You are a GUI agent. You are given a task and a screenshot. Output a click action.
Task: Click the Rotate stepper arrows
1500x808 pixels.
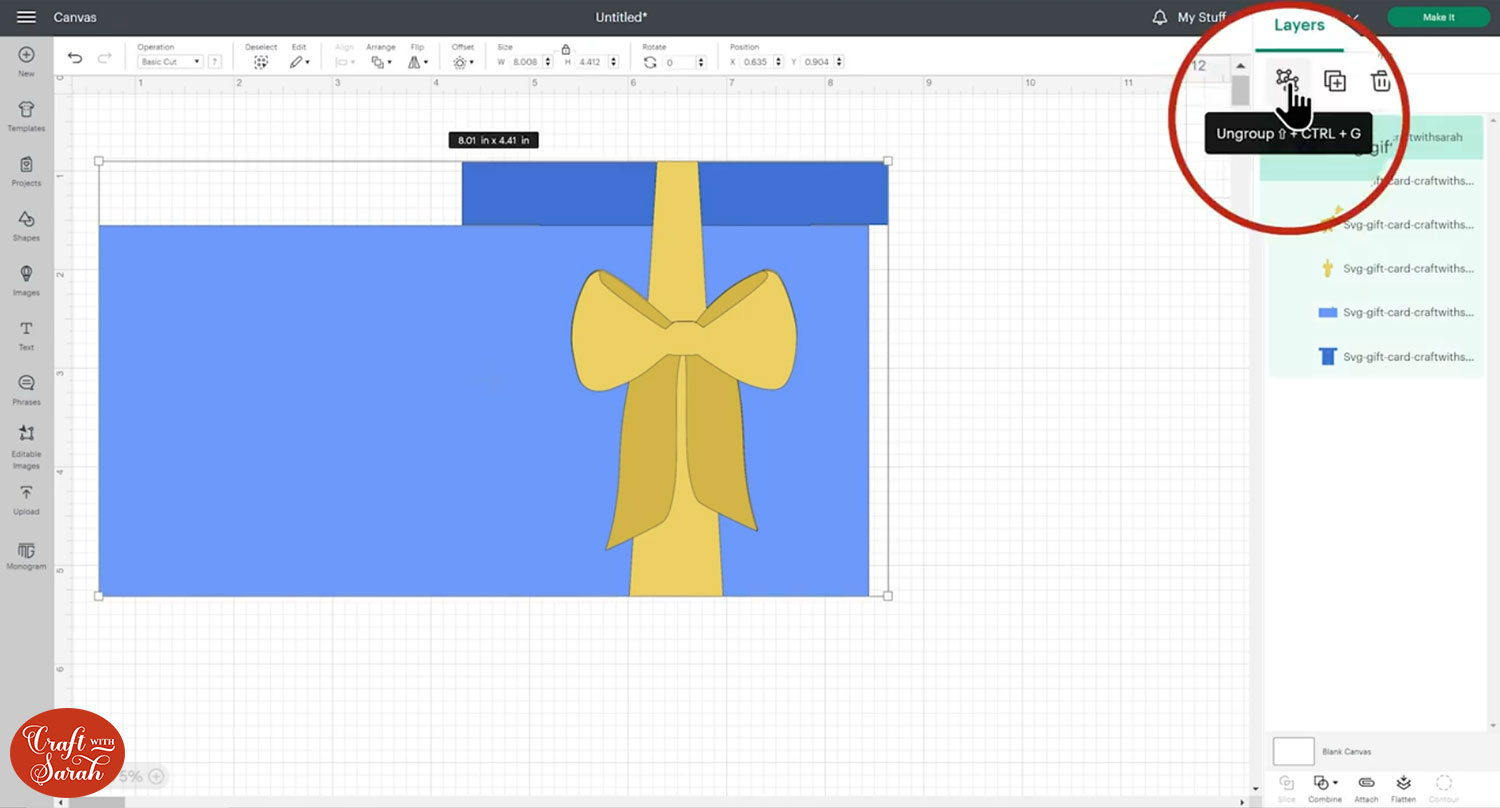tap(701, 62)
